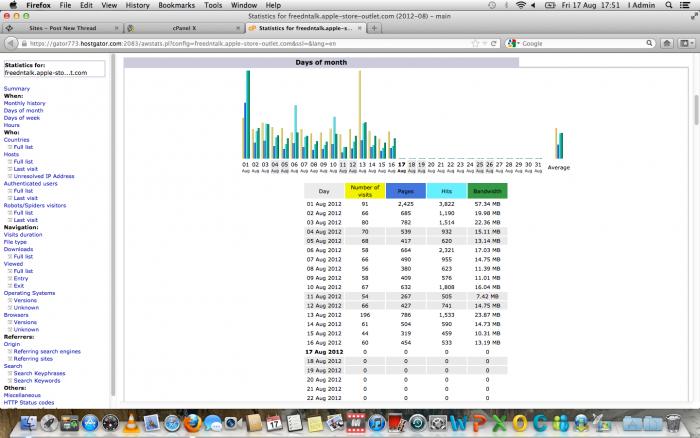Click the Time Machine menu bar icon
Viewport: 700px width, 438px height.
pos(492,5)
